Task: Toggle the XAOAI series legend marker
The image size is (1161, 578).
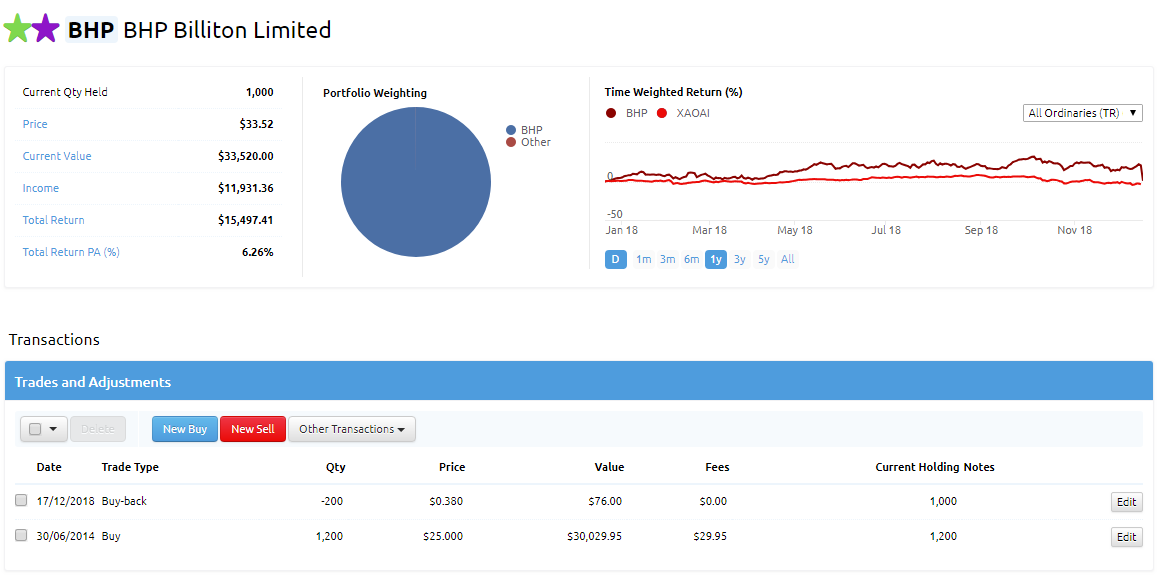Action: (x=662, y=113)
